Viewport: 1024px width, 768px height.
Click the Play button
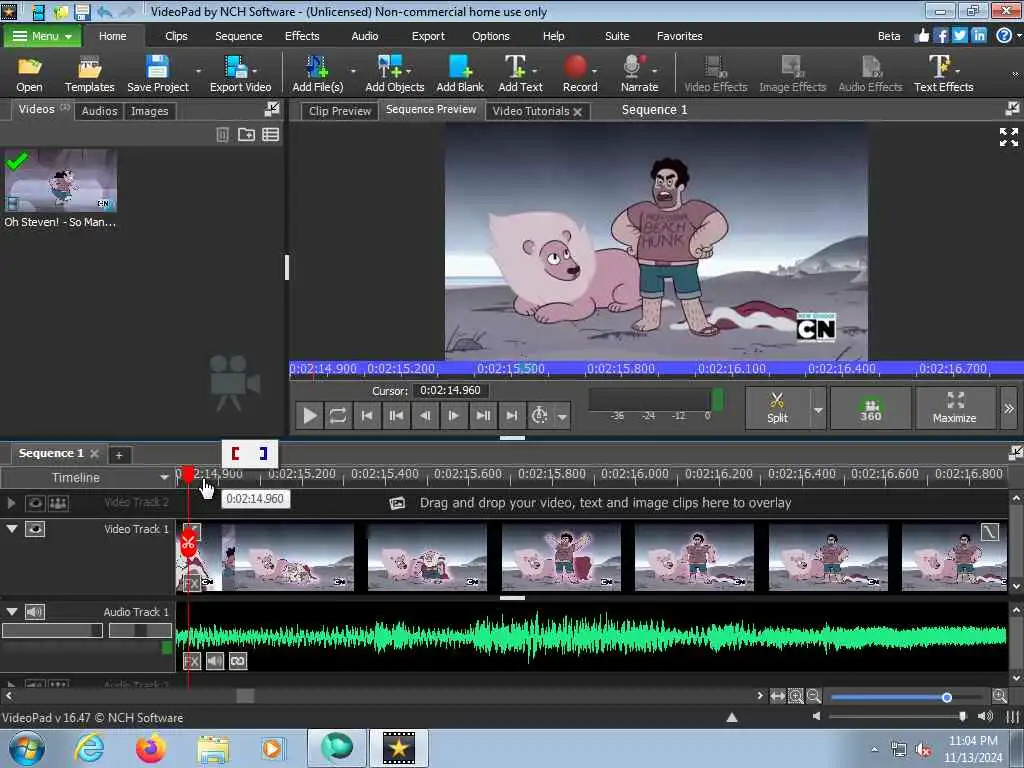click(310, 415)
